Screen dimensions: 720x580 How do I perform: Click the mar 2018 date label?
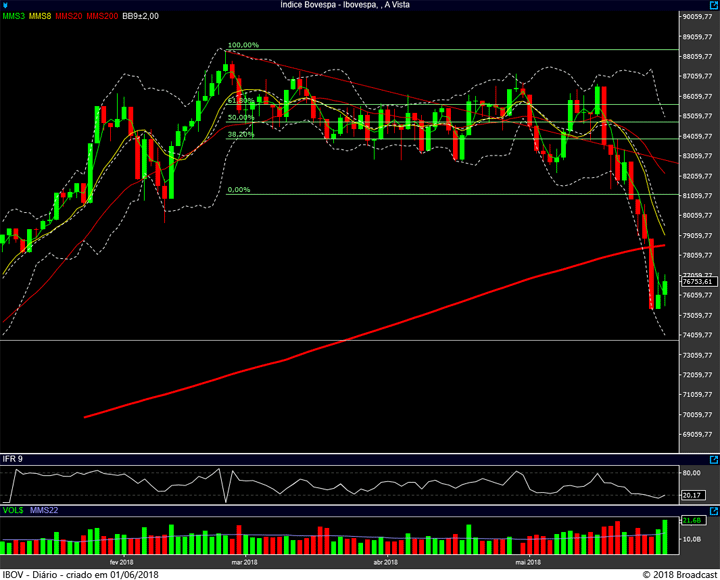coord(244,562)
